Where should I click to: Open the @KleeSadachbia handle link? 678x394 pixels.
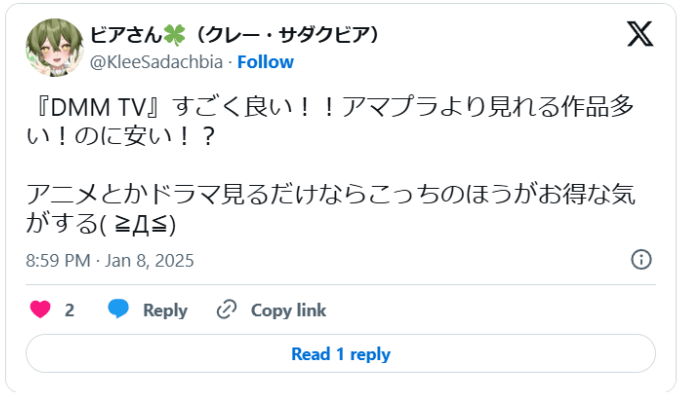point(157,62)
